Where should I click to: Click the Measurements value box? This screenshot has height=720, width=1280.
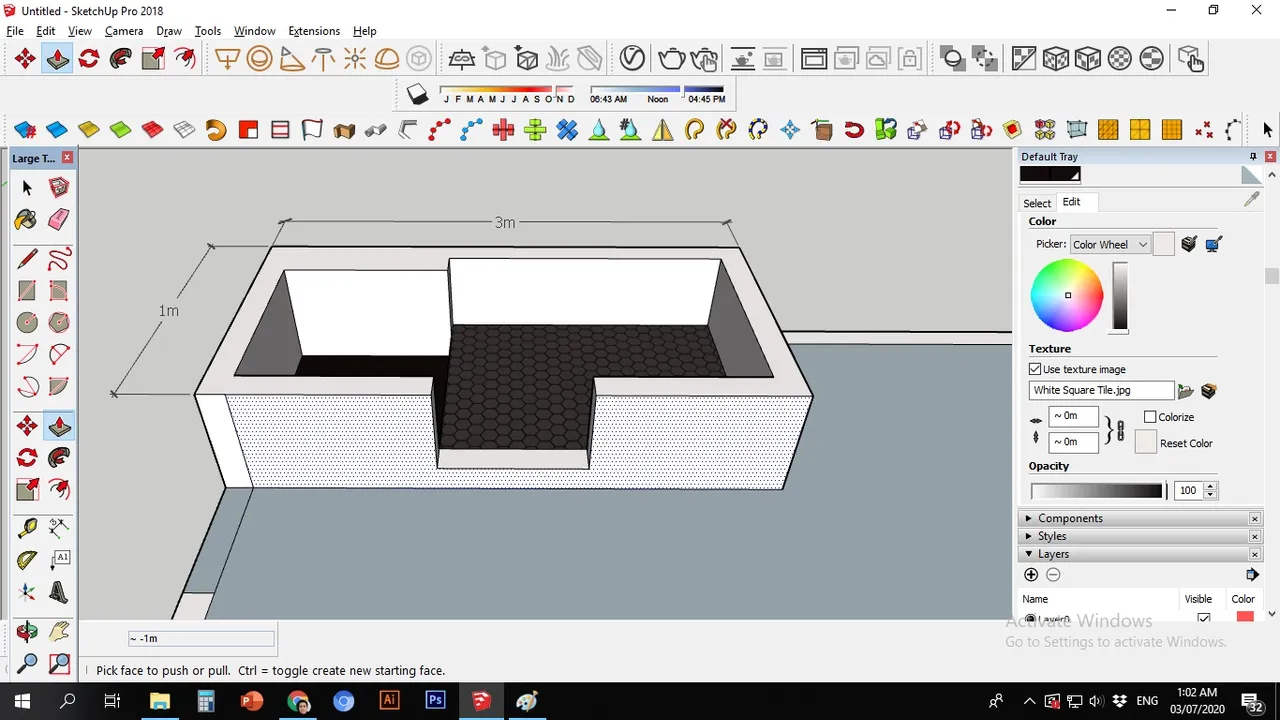[x=201, y=638]
